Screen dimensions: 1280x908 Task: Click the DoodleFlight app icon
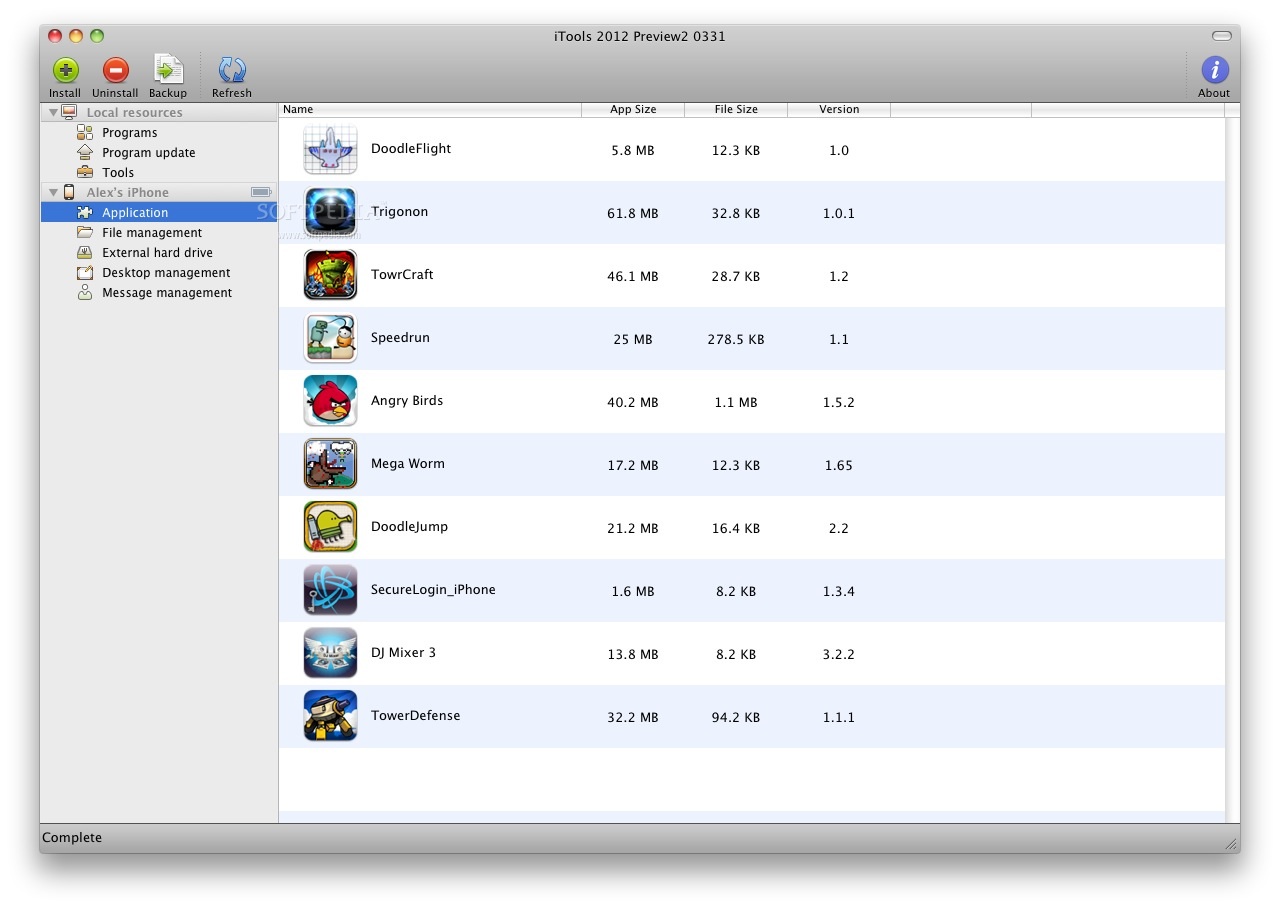tap(330, 150)
